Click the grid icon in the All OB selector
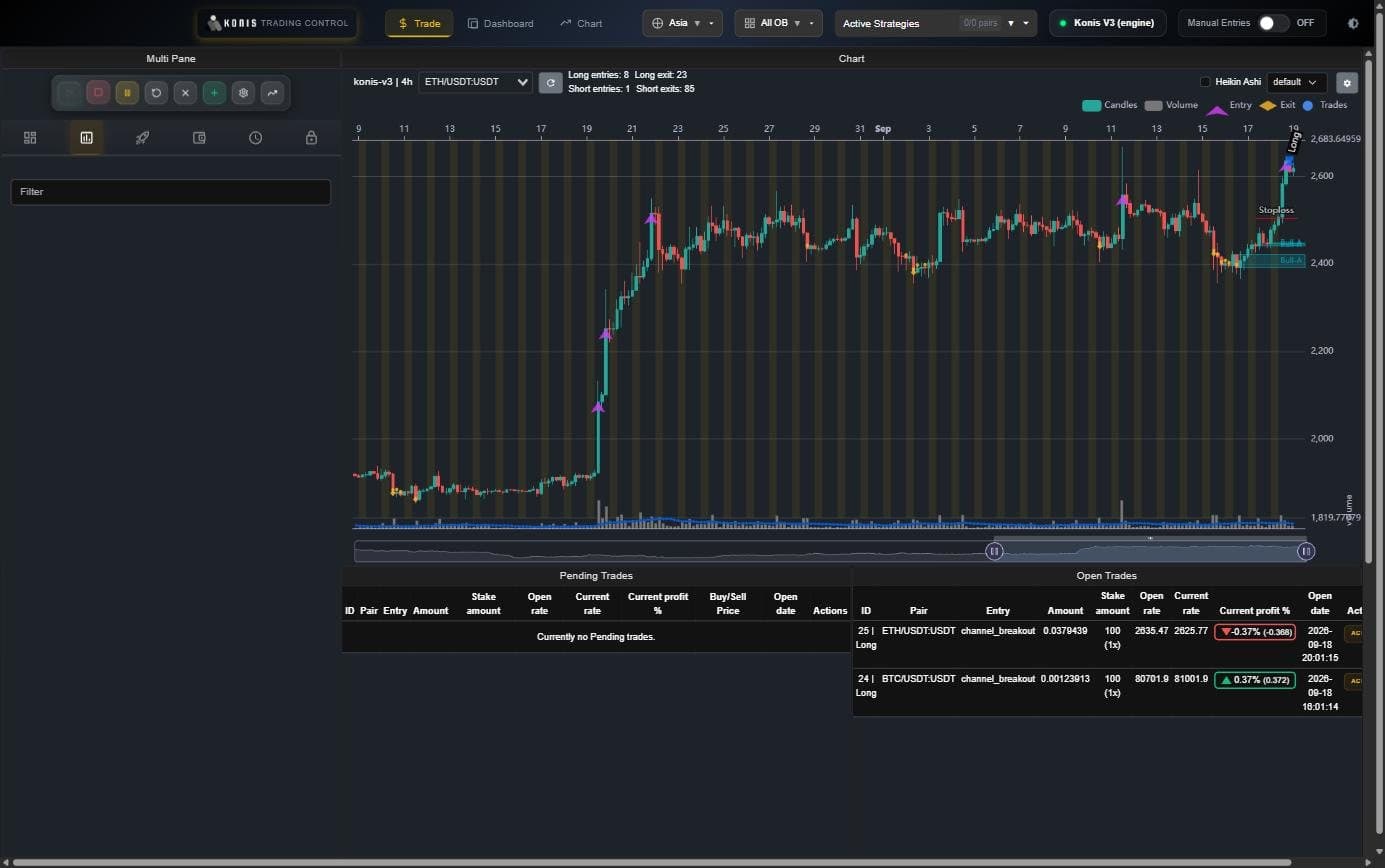Viewport: 1385px width, 868px height. tap(750, 23)
